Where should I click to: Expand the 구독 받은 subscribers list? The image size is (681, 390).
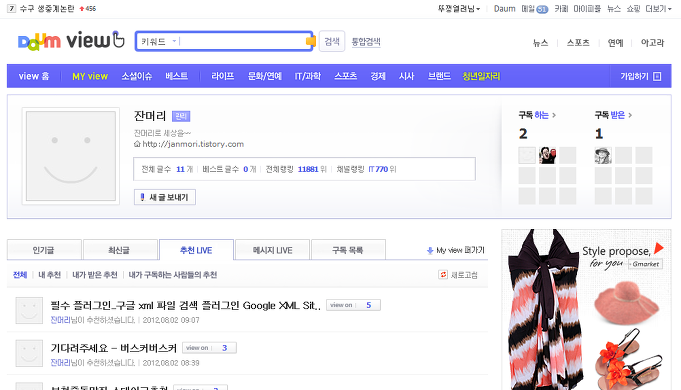(613, 115)
